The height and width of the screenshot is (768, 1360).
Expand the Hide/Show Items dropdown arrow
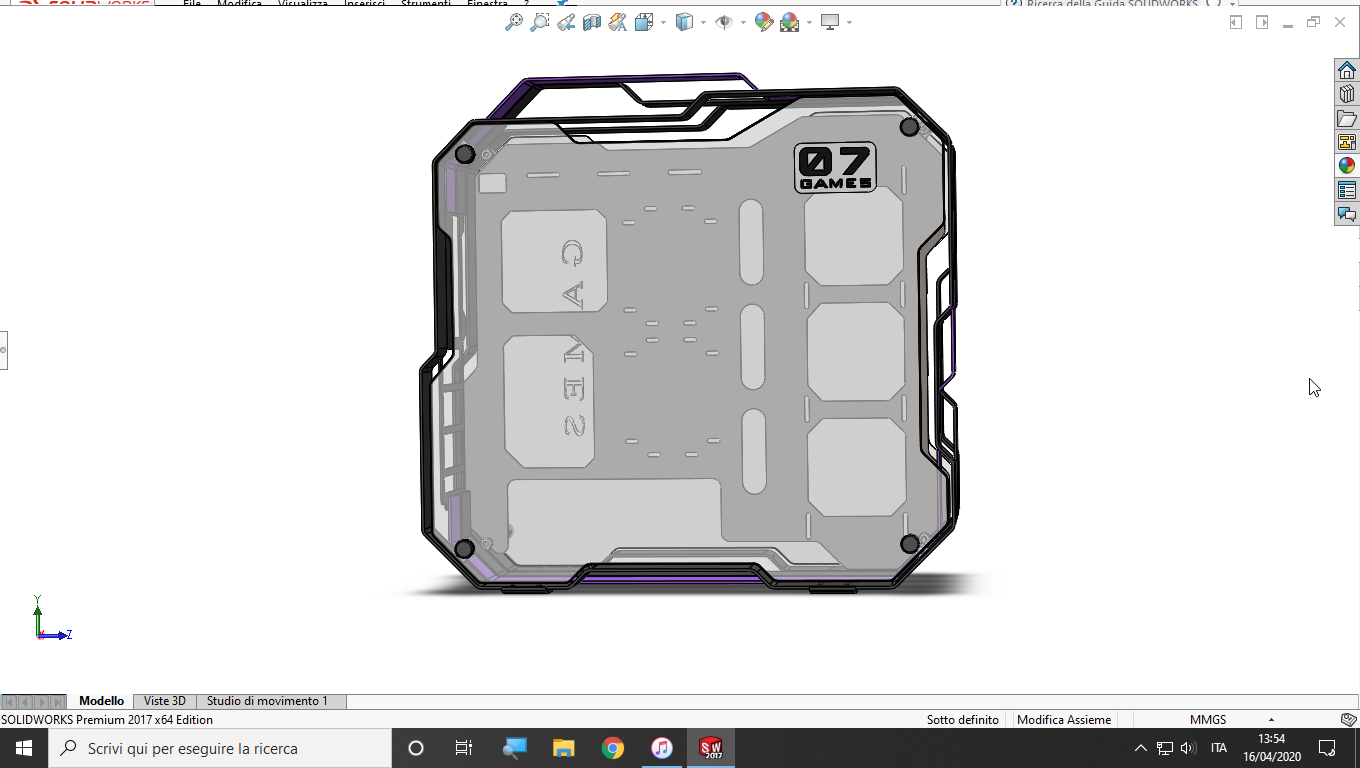pos(743,22)
